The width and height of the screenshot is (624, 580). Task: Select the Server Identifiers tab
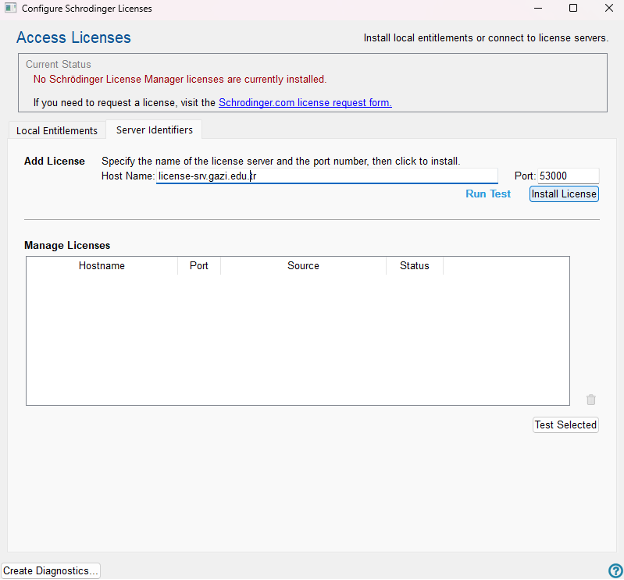(154, 130)
